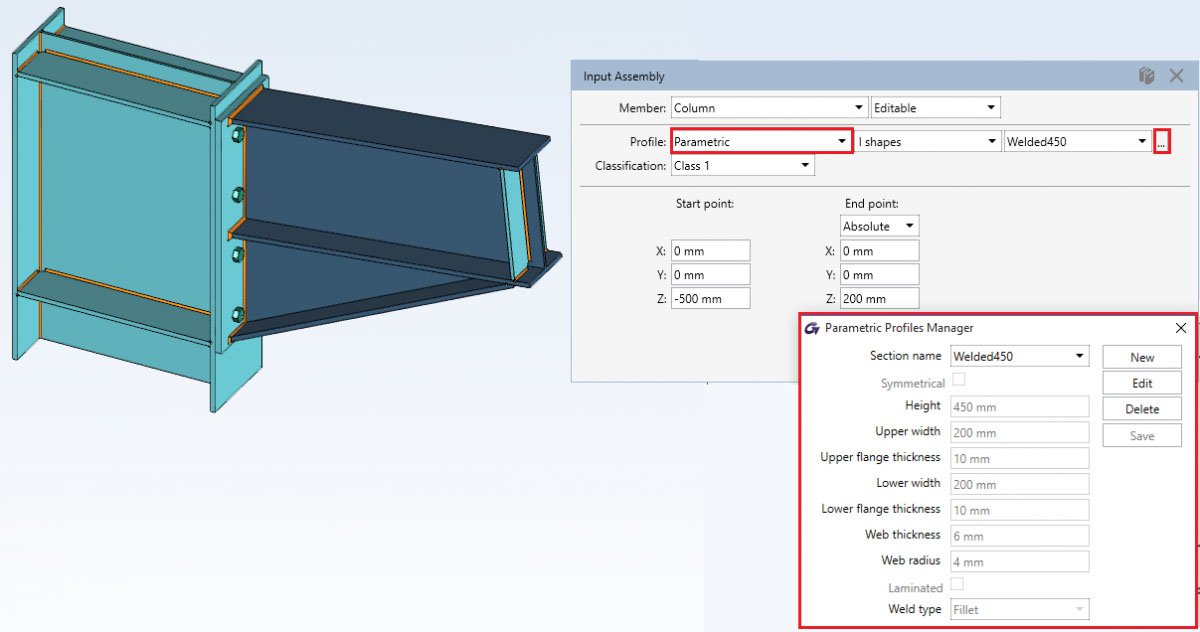
Task: Click the ... browse button beside Welded450
Action: click(x=1161, y=141)
